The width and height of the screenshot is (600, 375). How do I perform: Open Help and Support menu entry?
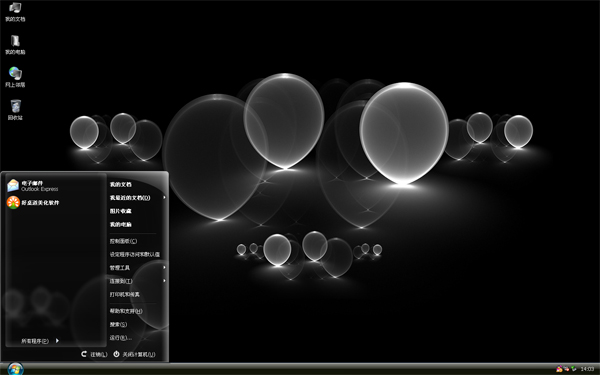point(126,311)
